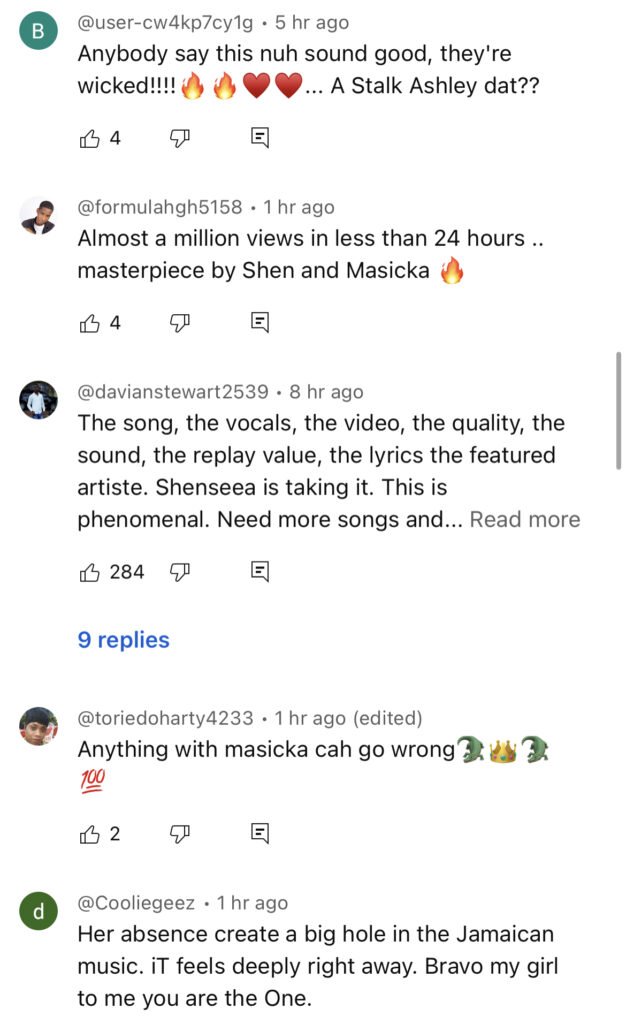Image resolution: width=626 pixels, height=1024 pixels.
Task: Reply to the @user-cw4kp7cy1g comment
Action: tap(260, 138)
